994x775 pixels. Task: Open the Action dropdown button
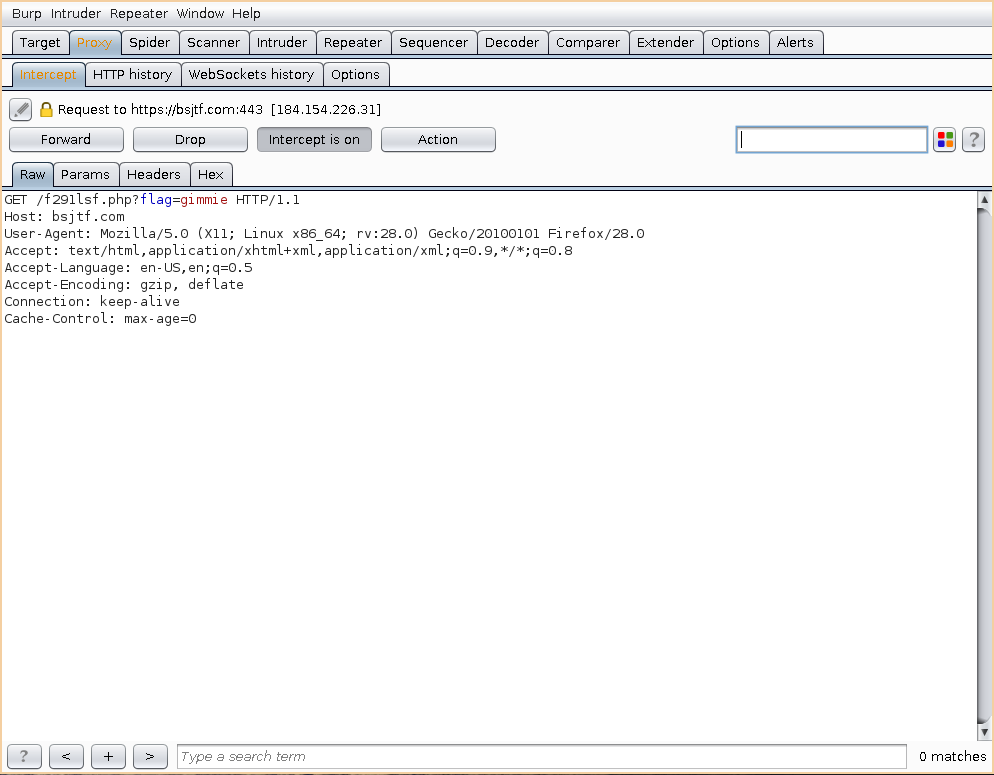coord(438,139)
